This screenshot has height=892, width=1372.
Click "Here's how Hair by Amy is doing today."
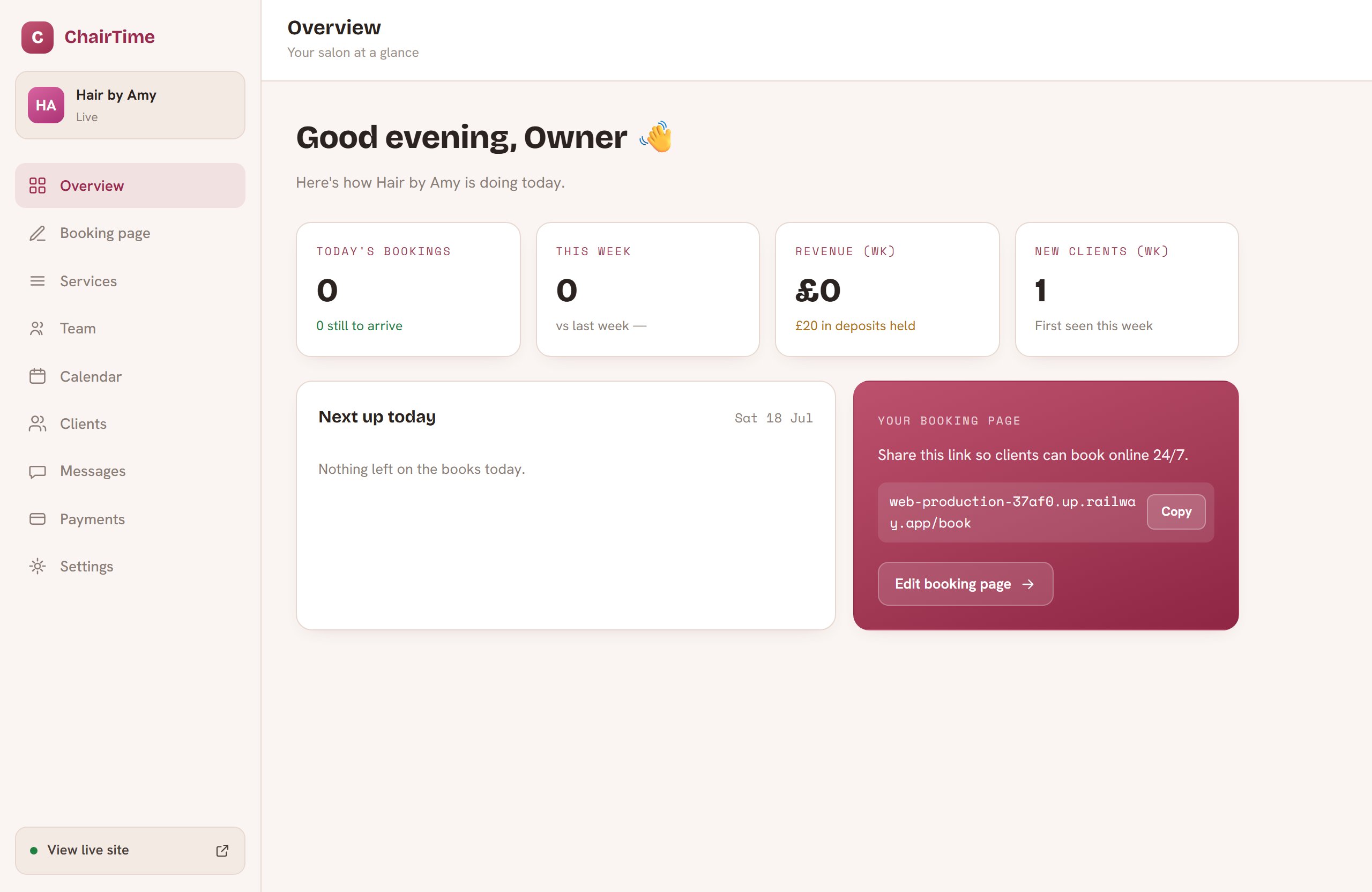430,183
